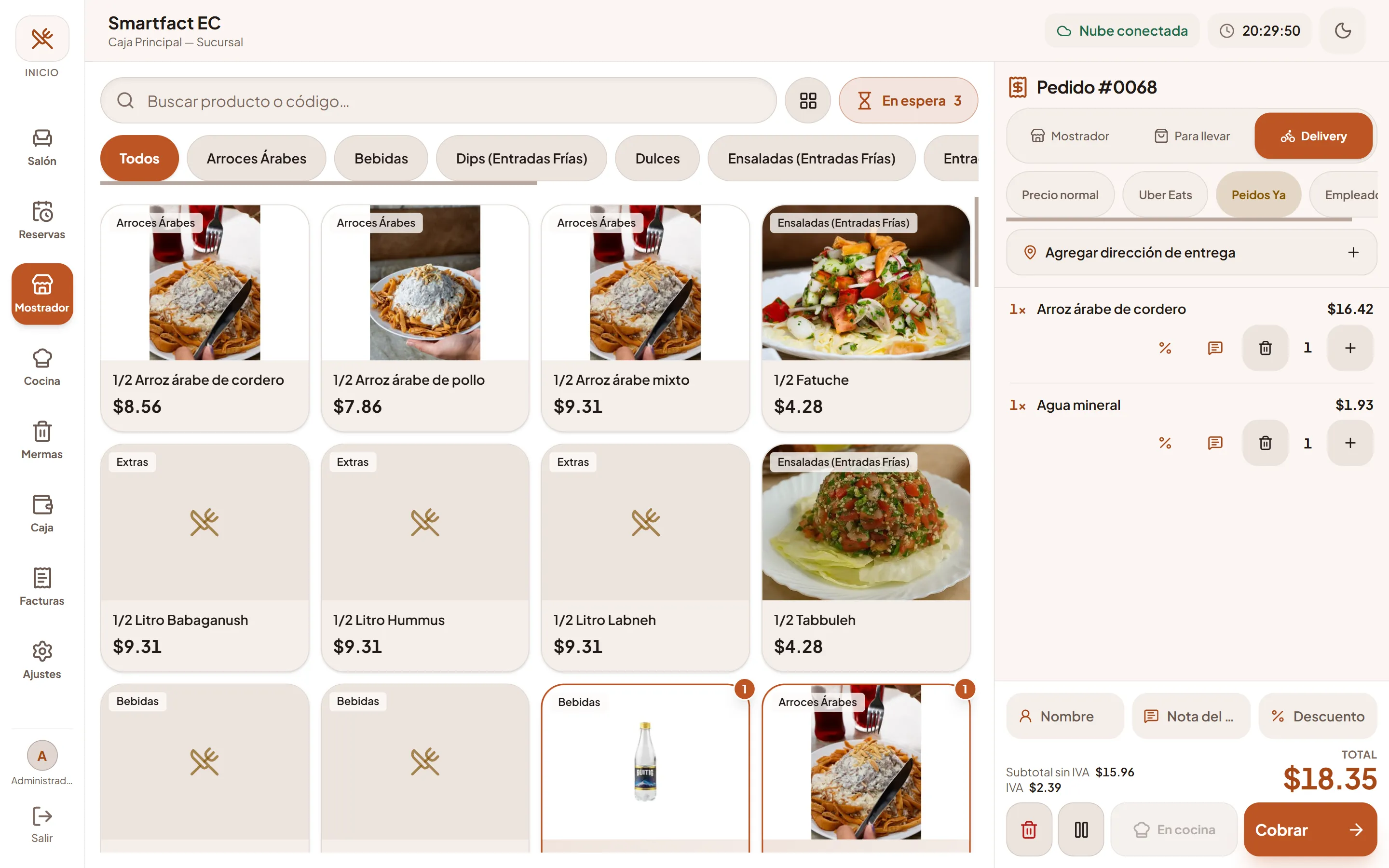Image resolution: width=1389 pixels, height=868 pixels.
Task: Click the Nombre customer button
Action: tap(1065, 717)
